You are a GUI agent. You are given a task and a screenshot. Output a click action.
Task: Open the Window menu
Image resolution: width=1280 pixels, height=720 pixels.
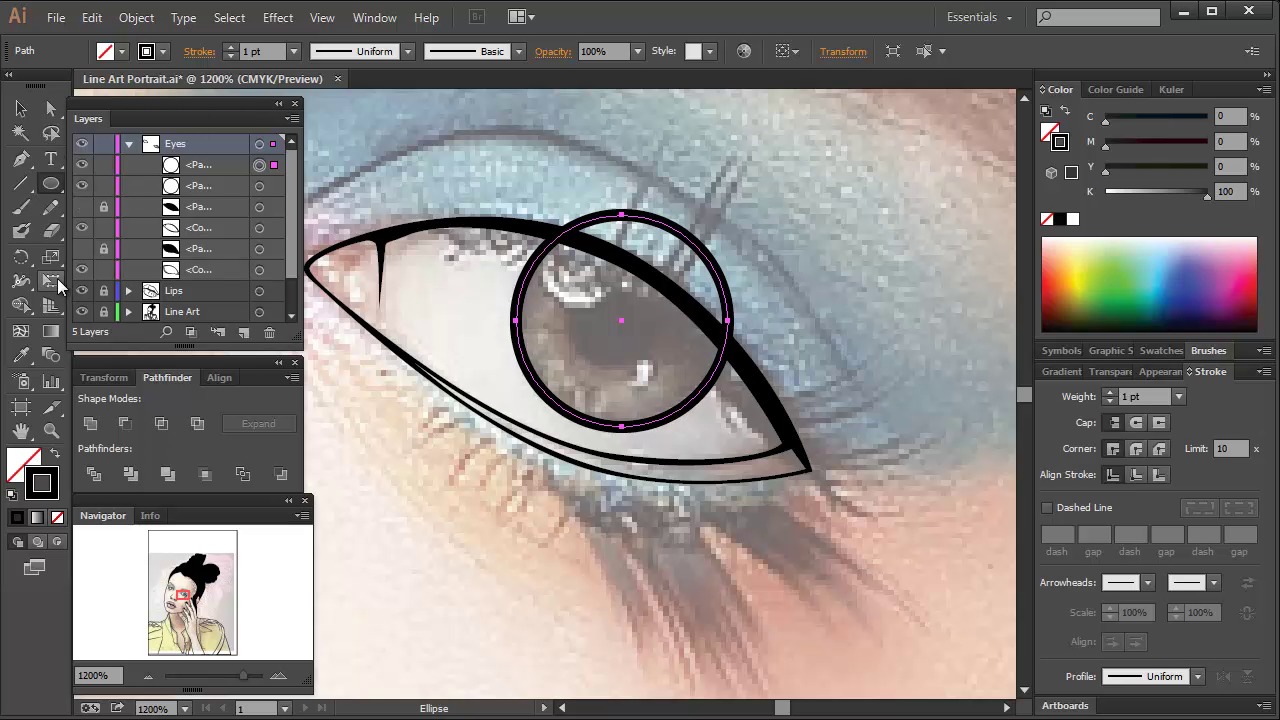coord(374,18)
